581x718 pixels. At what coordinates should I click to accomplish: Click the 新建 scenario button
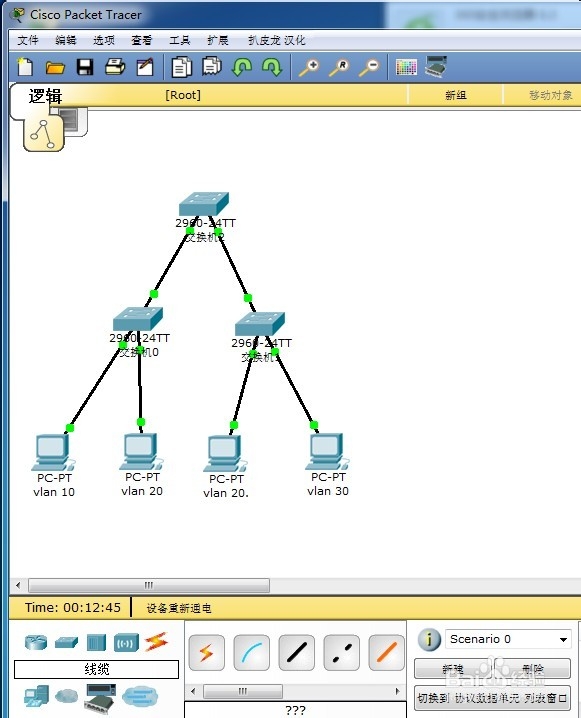pyautogui.click(x=453, y=669)
